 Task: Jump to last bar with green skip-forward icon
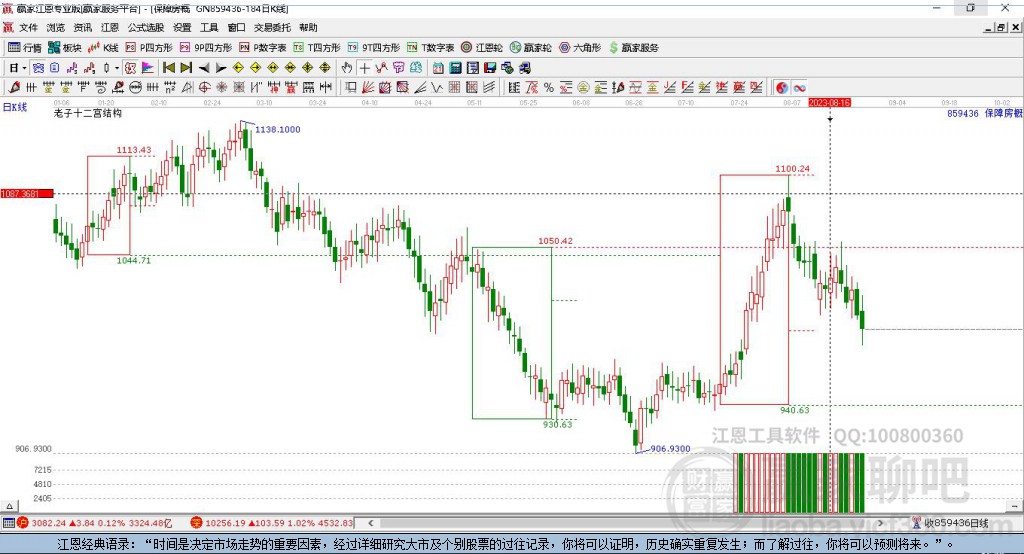coord(186,68)
